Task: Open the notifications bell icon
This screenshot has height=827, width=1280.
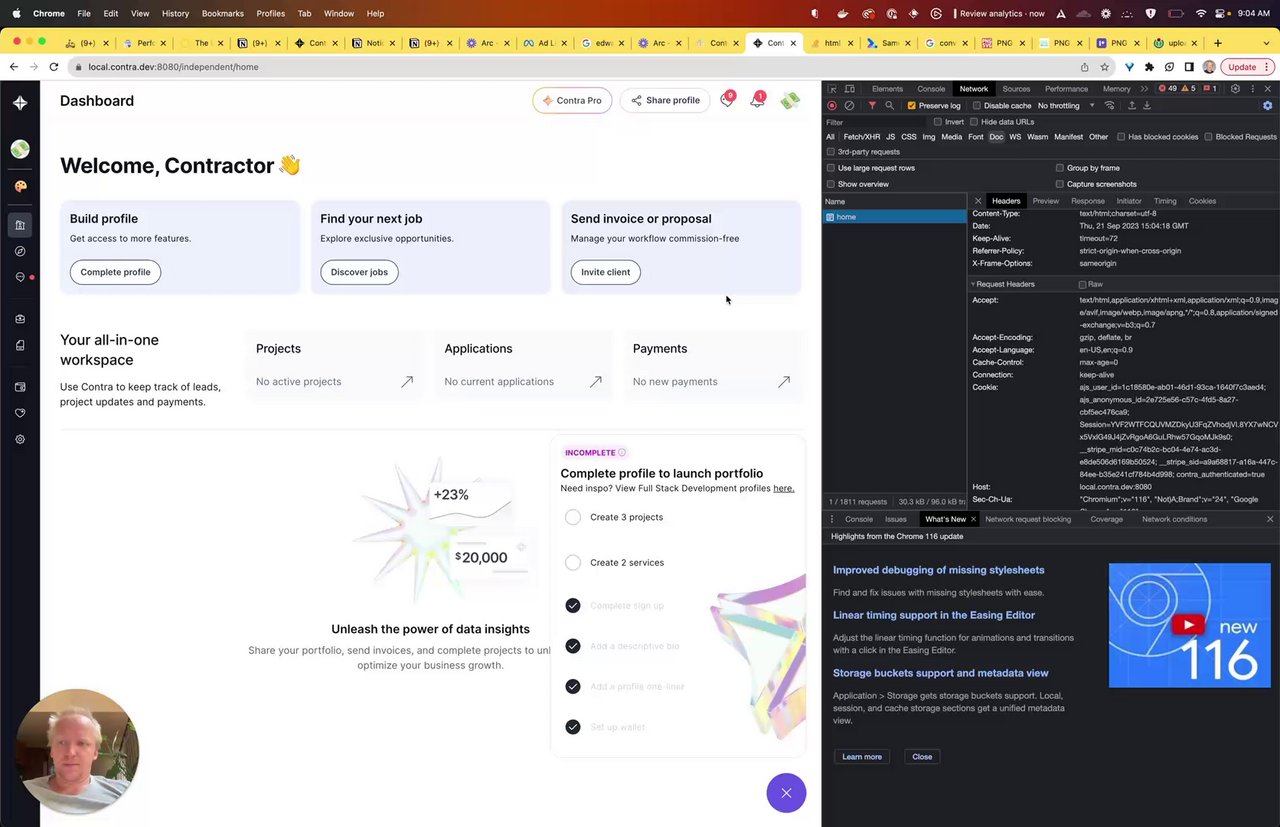Action: [x=757, y=100]
